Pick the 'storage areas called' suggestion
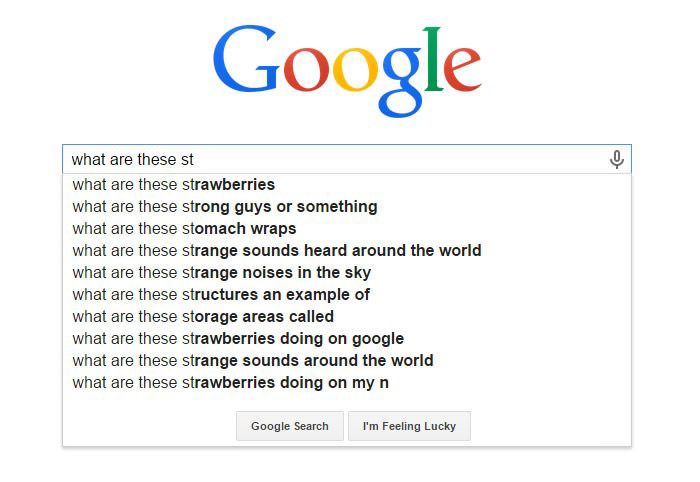Screen dimensions: 700x482 pos(346,316)
